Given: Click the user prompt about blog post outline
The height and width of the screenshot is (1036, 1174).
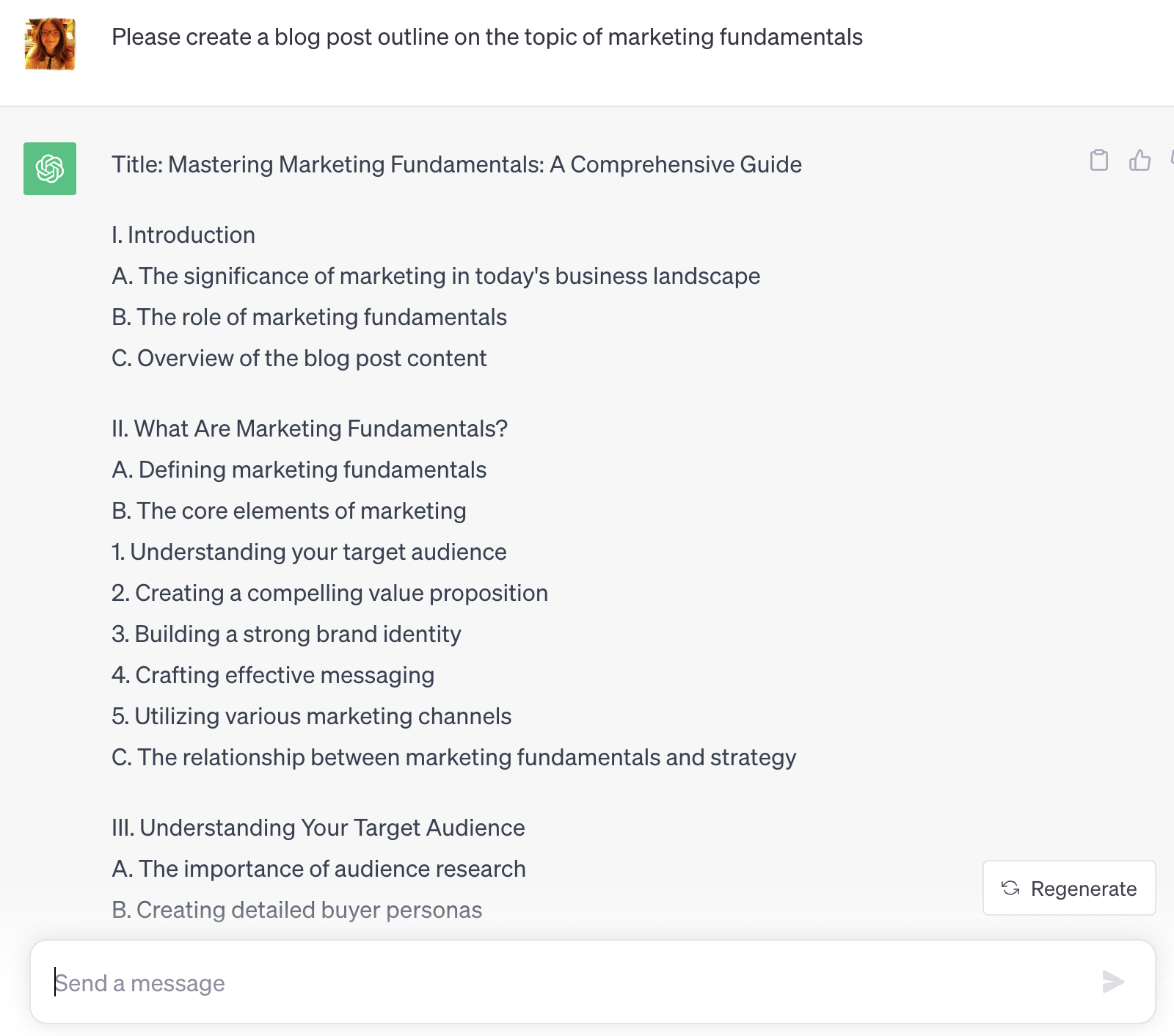Looking at the screenshot, I should pyautogui.click(x=487, y=37).
